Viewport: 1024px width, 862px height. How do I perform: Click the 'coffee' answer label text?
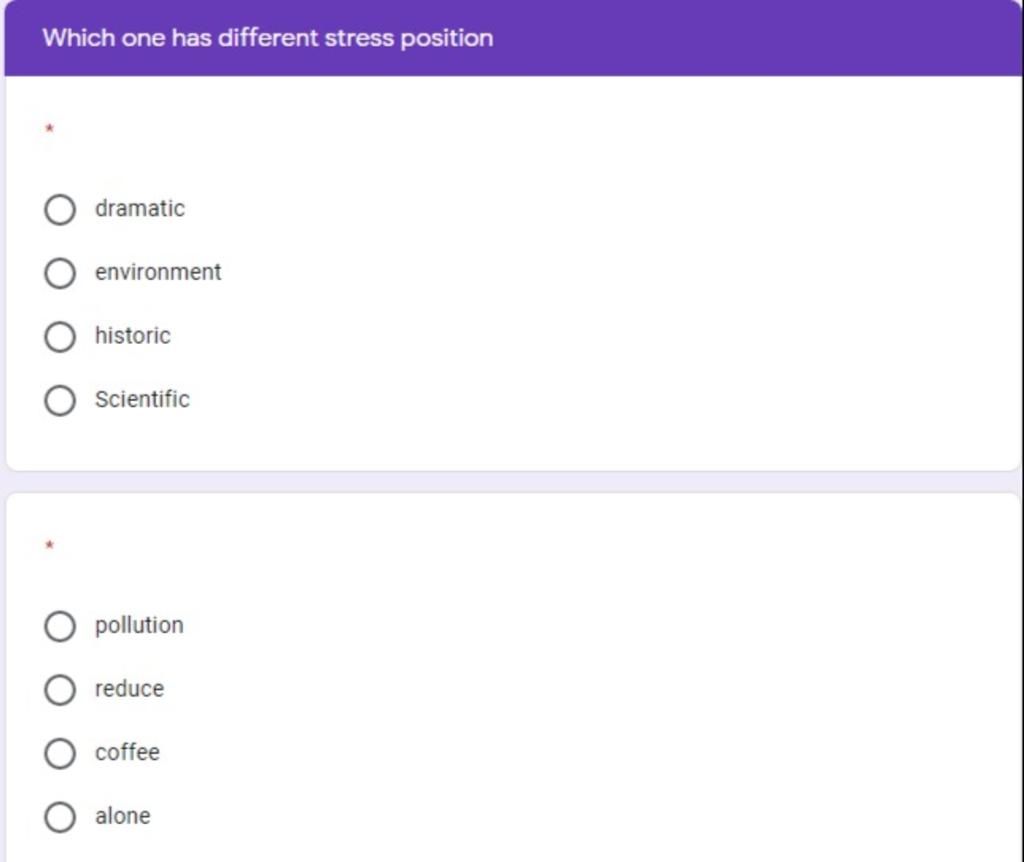click(127, 752)
